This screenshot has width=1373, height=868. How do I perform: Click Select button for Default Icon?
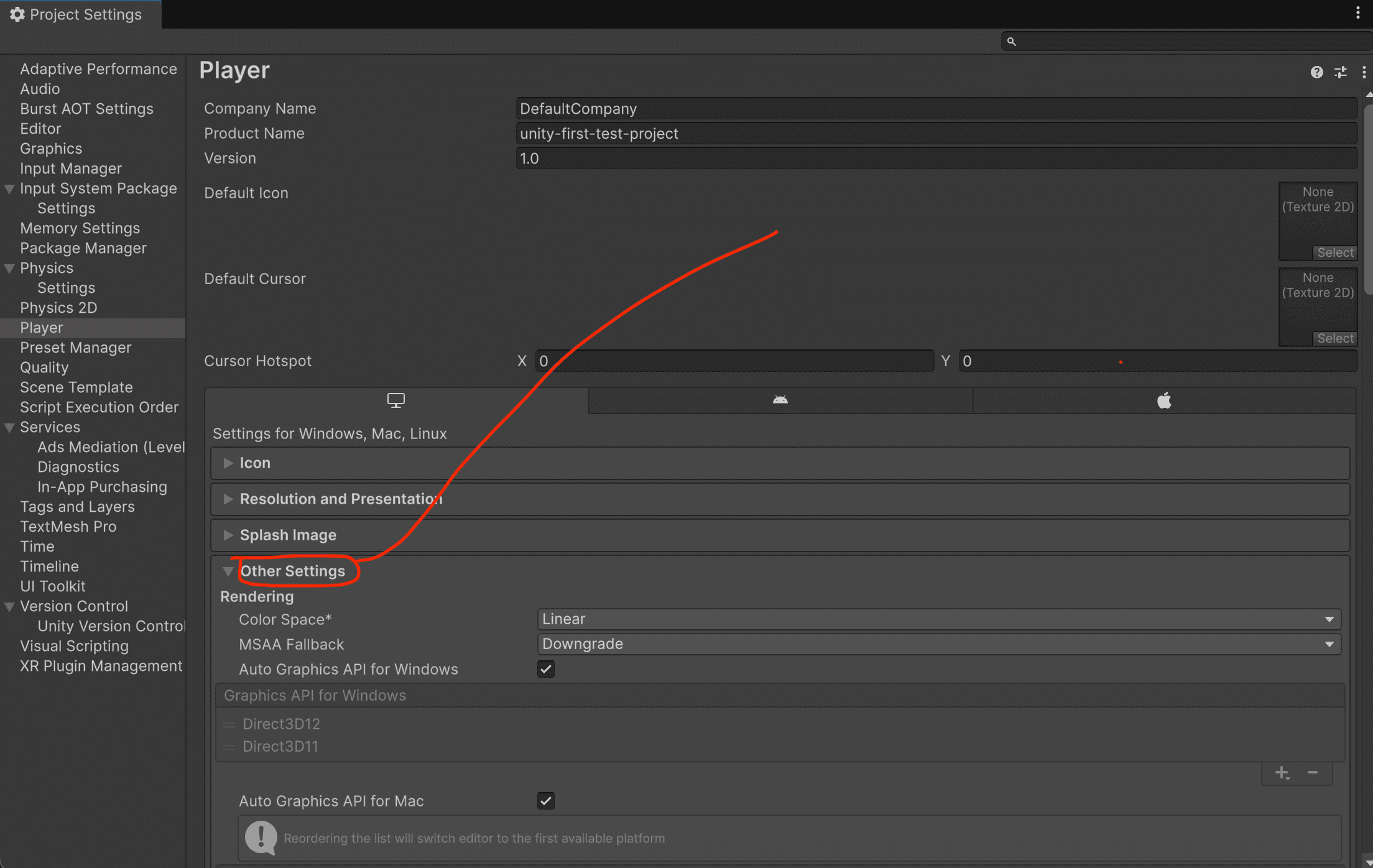pos(1335,253)
